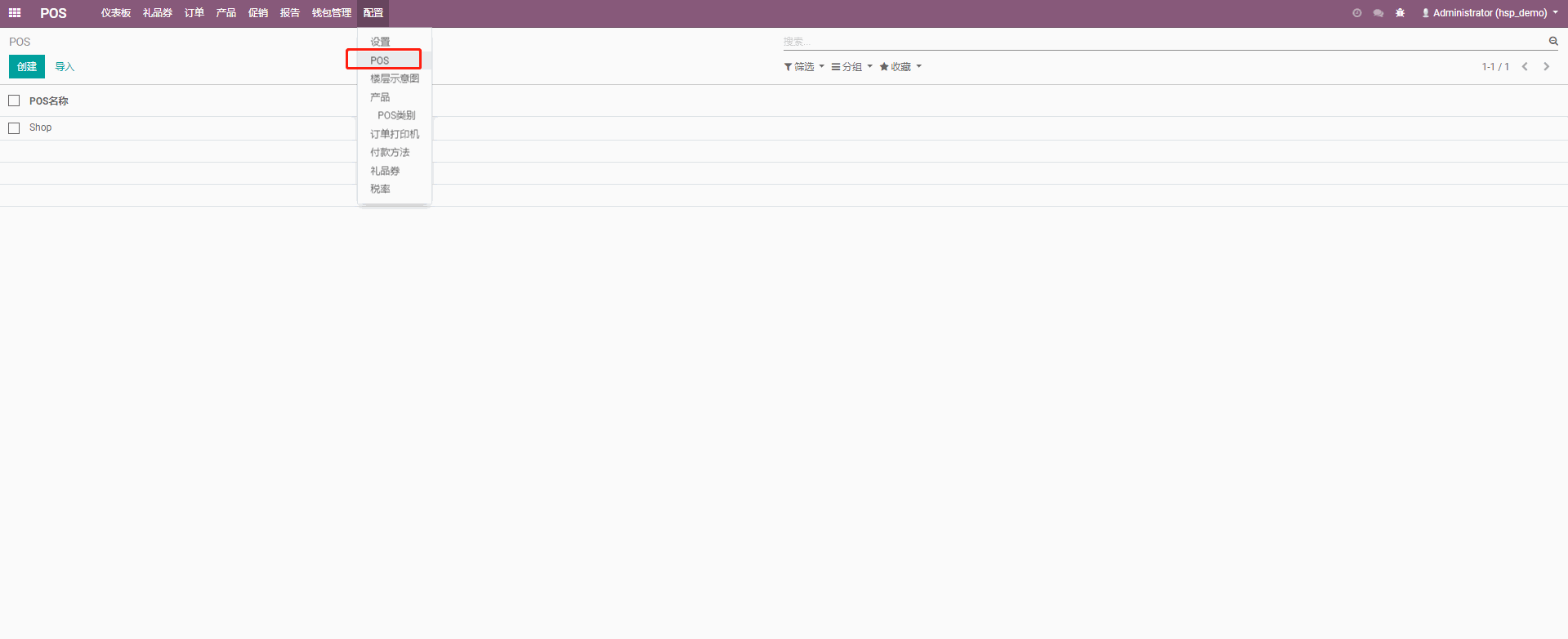
Task: Click the bug debug tools icon
Action: 1400,13
